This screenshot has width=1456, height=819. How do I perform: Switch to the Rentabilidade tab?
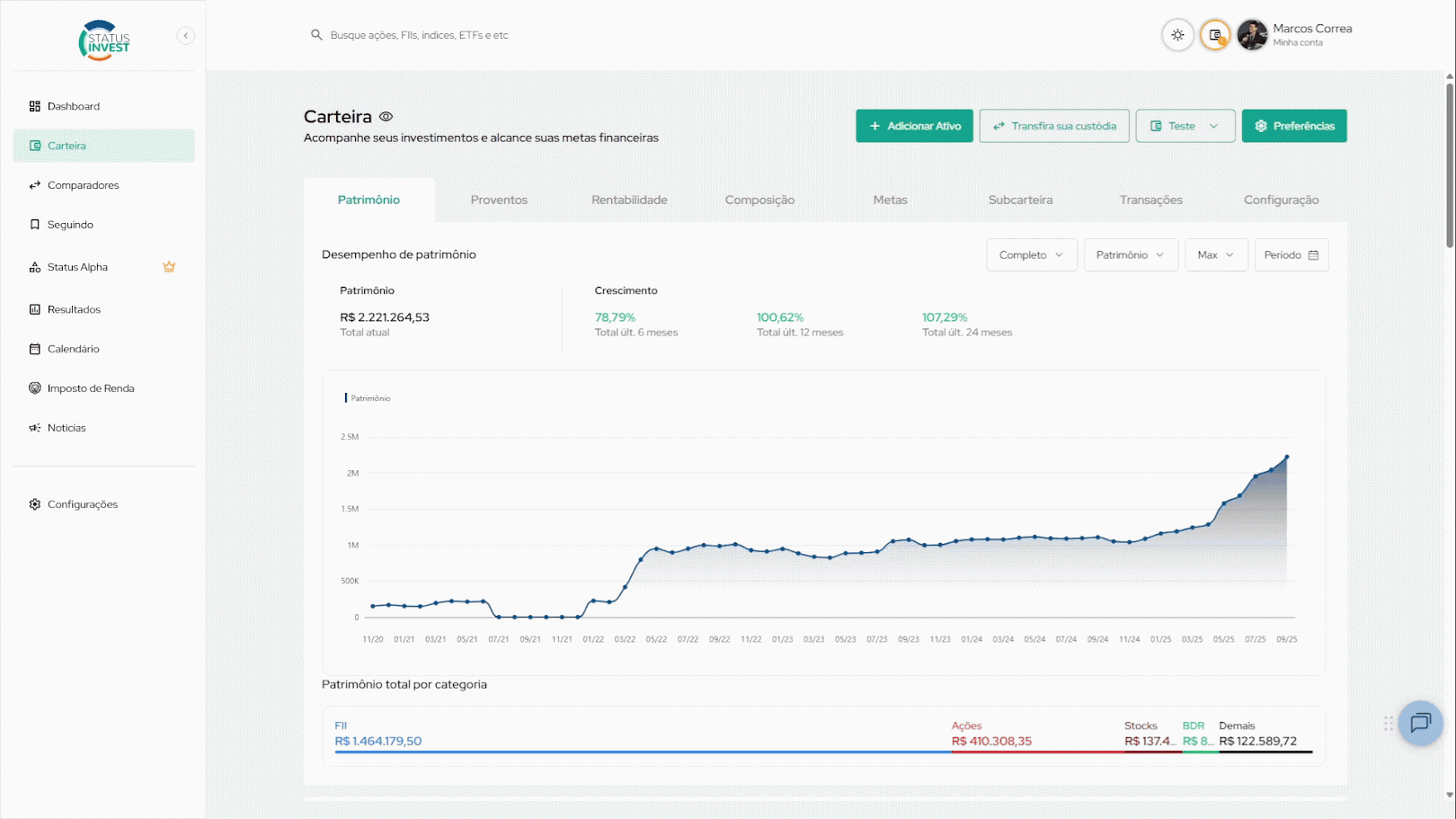pos(629,200)
